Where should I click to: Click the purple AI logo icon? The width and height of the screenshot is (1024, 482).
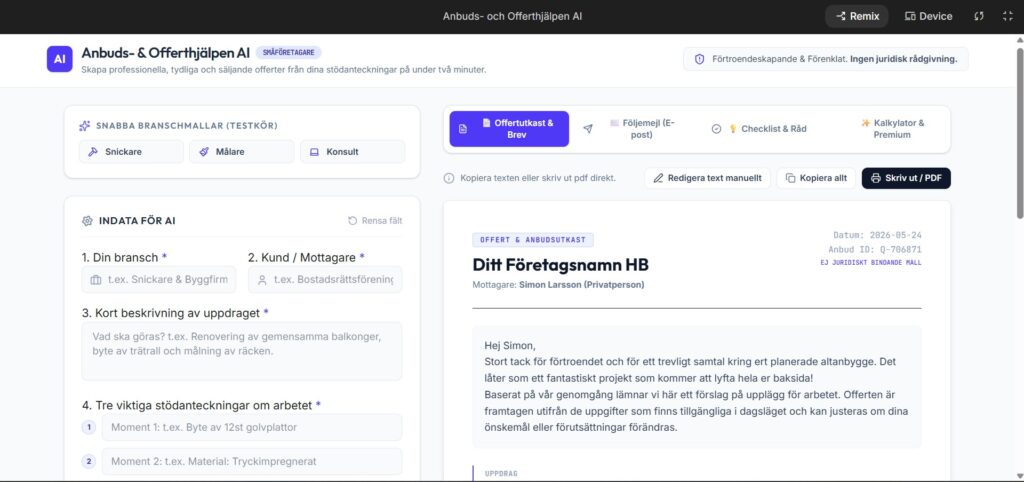[x=59, y=59]
